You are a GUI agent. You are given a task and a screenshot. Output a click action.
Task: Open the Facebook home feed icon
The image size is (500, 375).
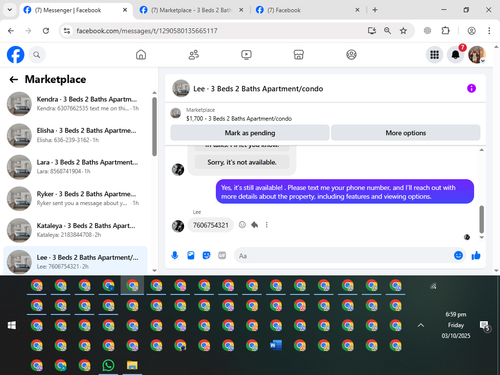(x=141, y=55)
